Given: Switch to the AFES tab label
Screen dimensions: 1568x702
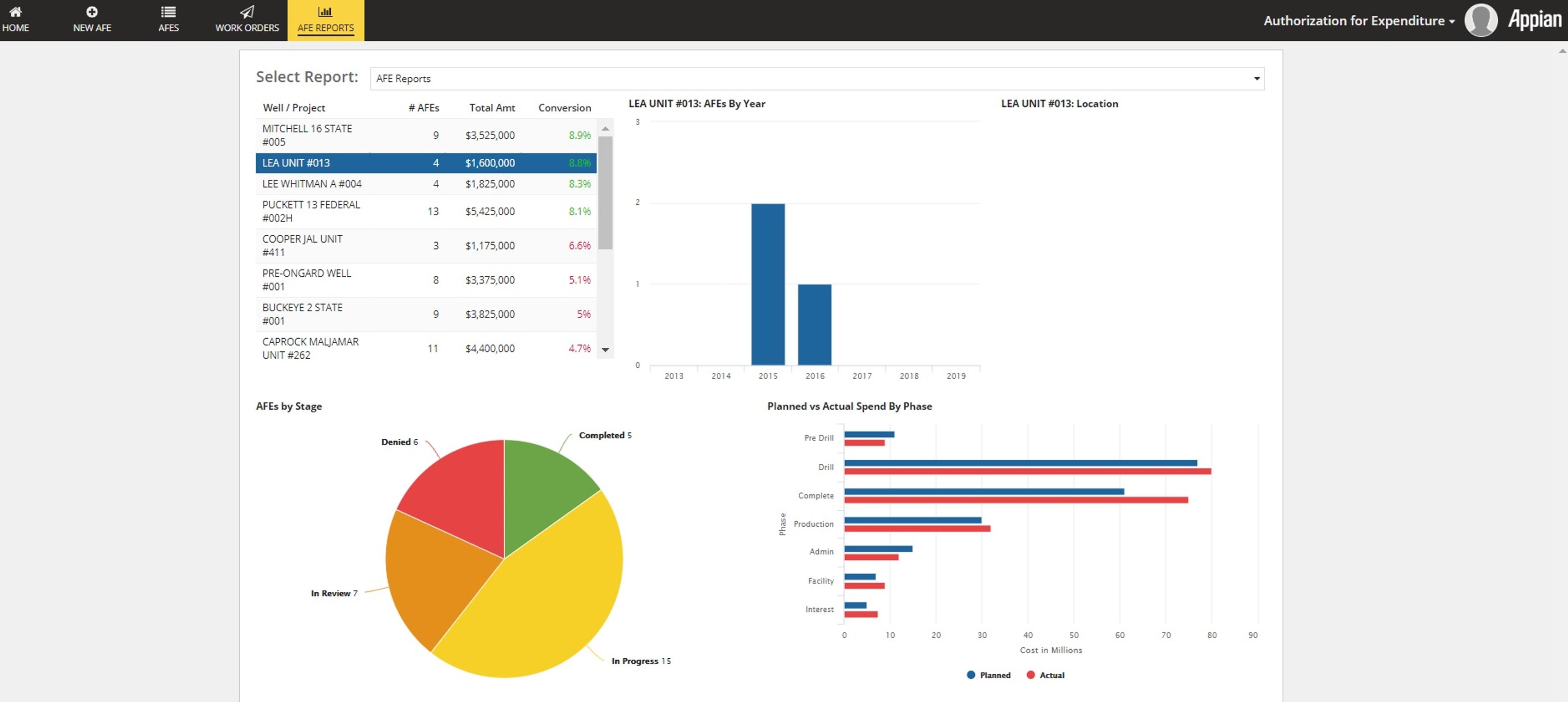Looking at the screenshot, I should click(x=168, y=28).
